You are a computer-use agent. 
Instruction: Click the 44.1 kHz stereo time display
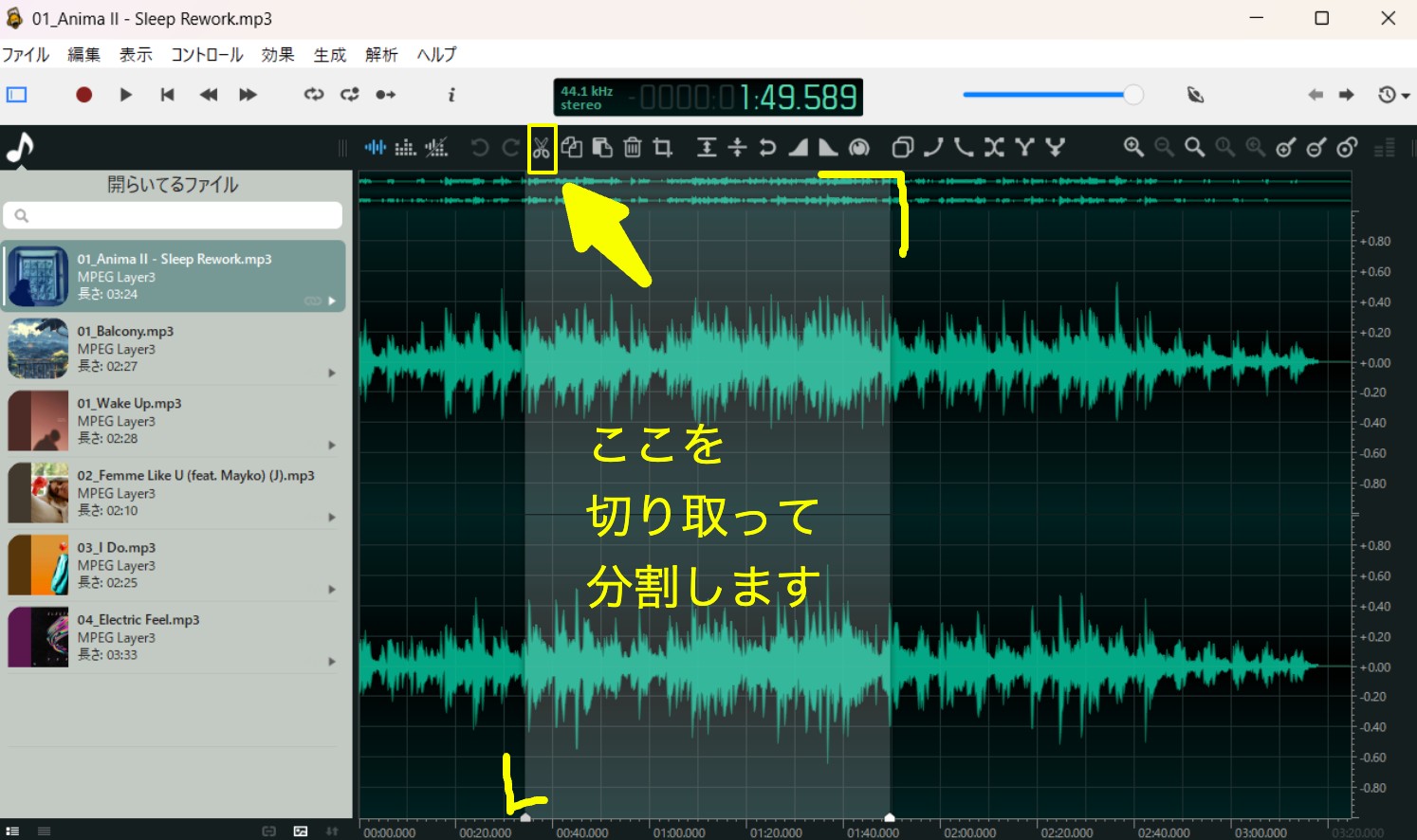[x=708, y=97]
